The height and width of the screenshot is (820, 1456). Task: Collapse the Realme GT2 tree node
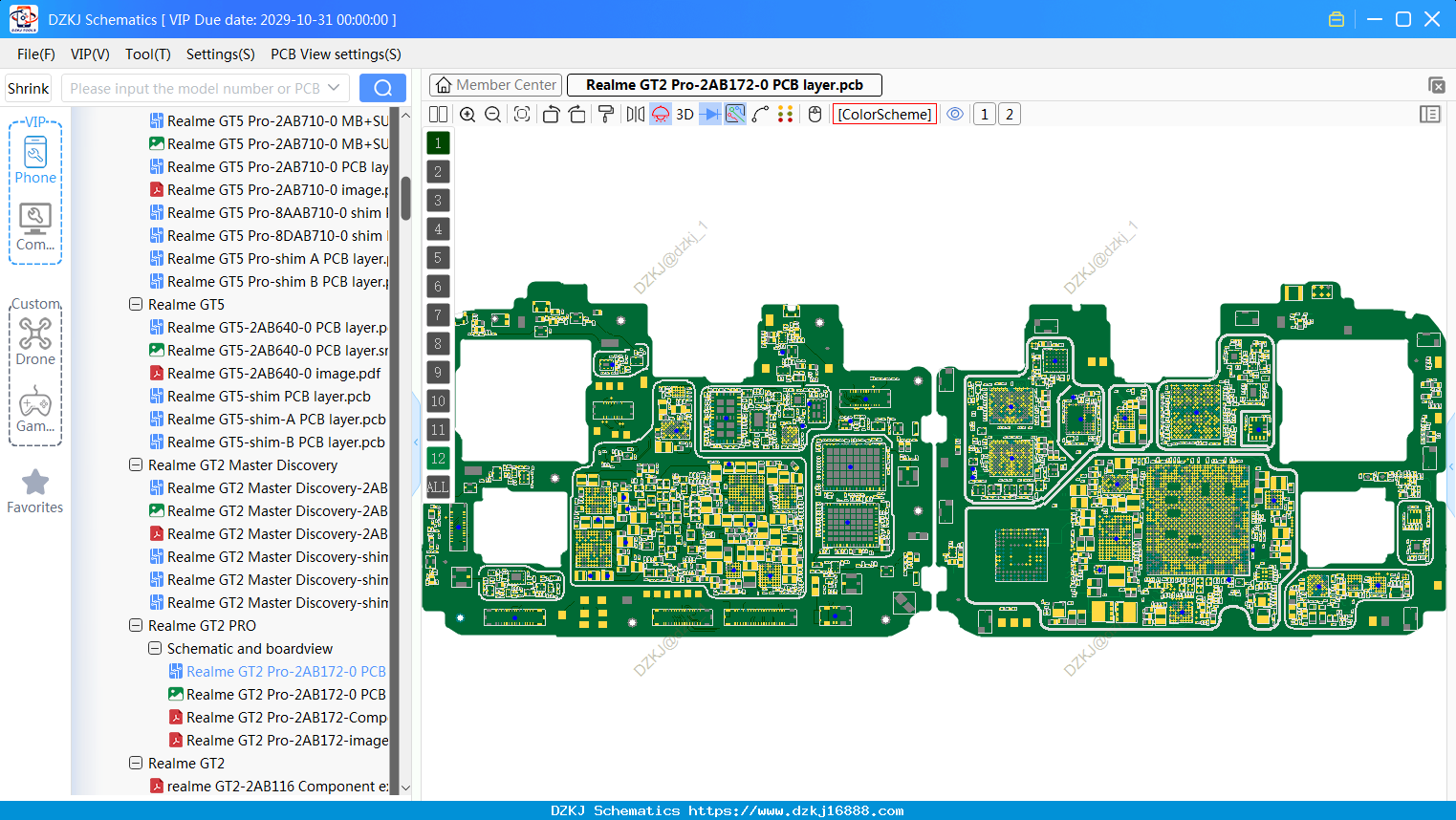click(x=136, y=763)
